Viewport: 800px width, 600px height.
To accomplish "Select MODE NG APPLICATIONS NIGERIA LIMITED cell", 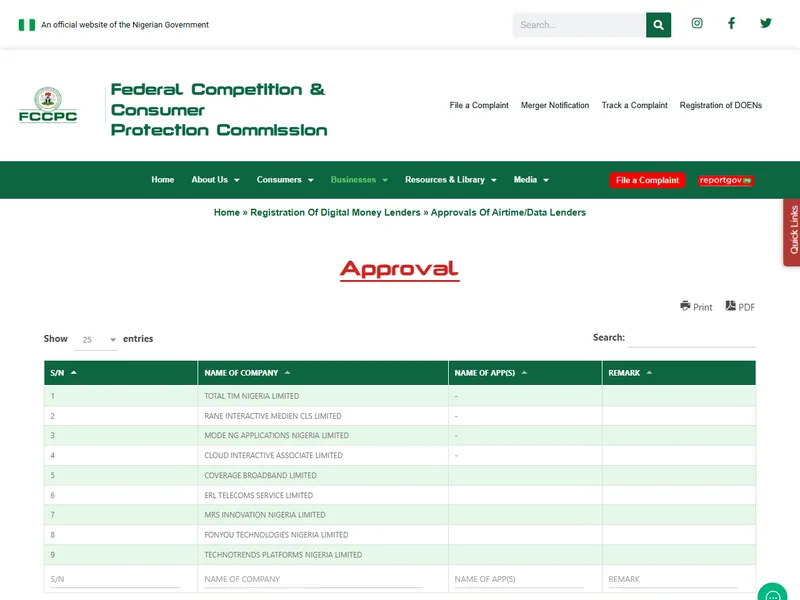I will 323,436.
